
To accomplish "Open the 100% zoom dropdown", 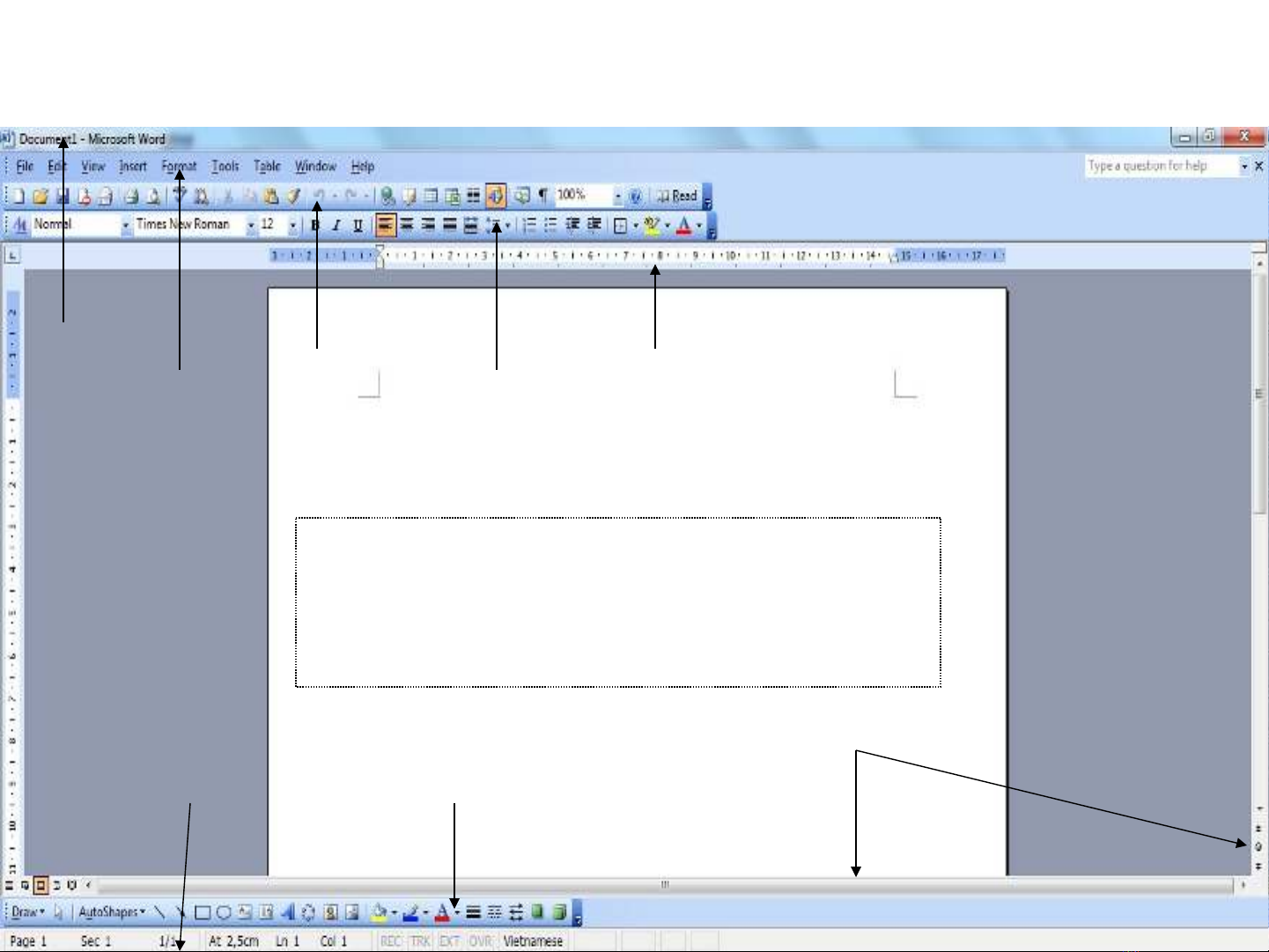I will coord(617,196).
